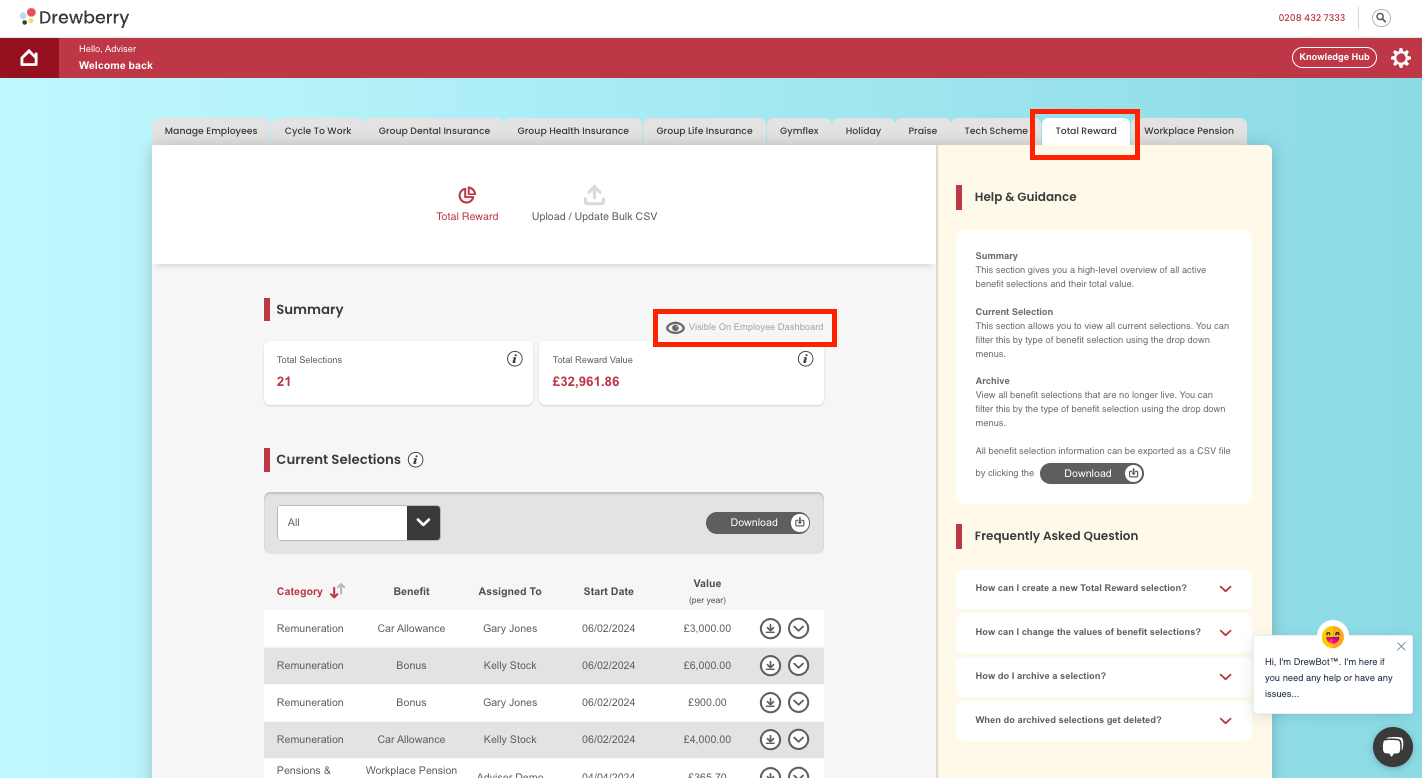Toggle Visible On Employee Dashboard eye
Screen dimensions: 1422x778
[x=675, y=327]
